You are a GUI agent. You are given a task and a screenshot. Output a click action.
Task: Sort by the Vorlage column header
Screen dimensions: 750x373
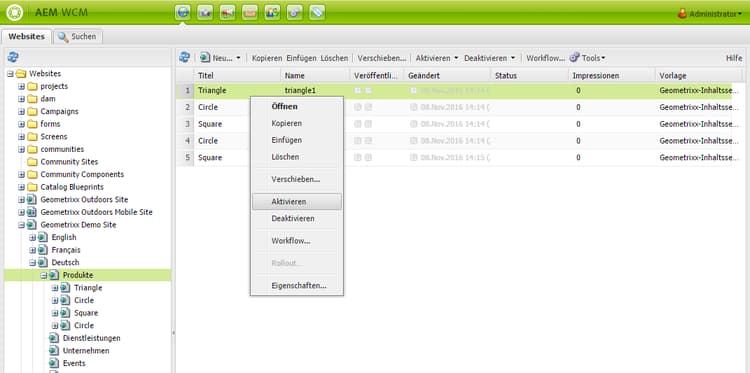pyautogui.click(x=698, y=76)
